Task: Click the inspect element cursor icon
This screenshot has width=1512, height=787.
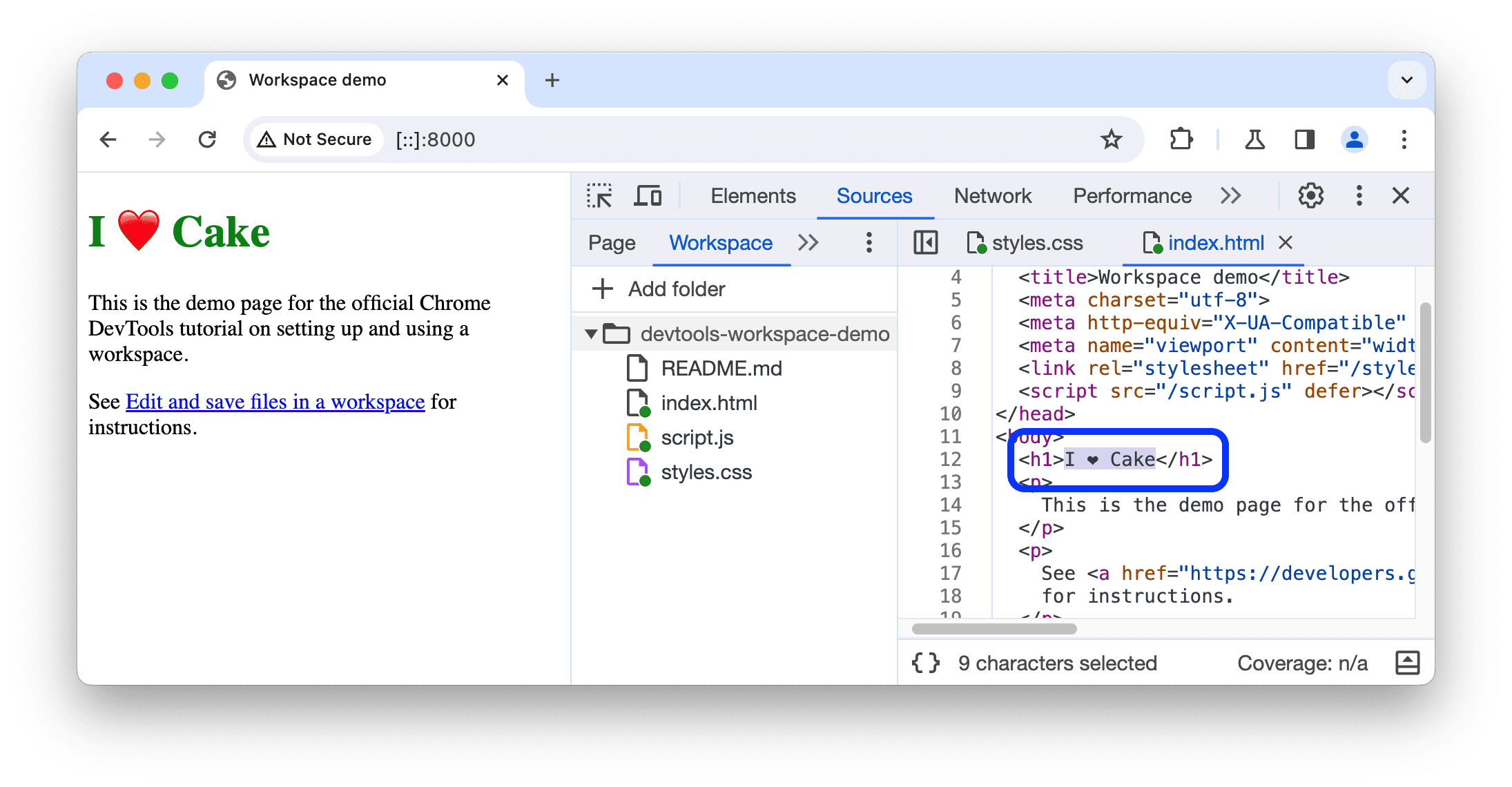Action: tap(600, 196)
